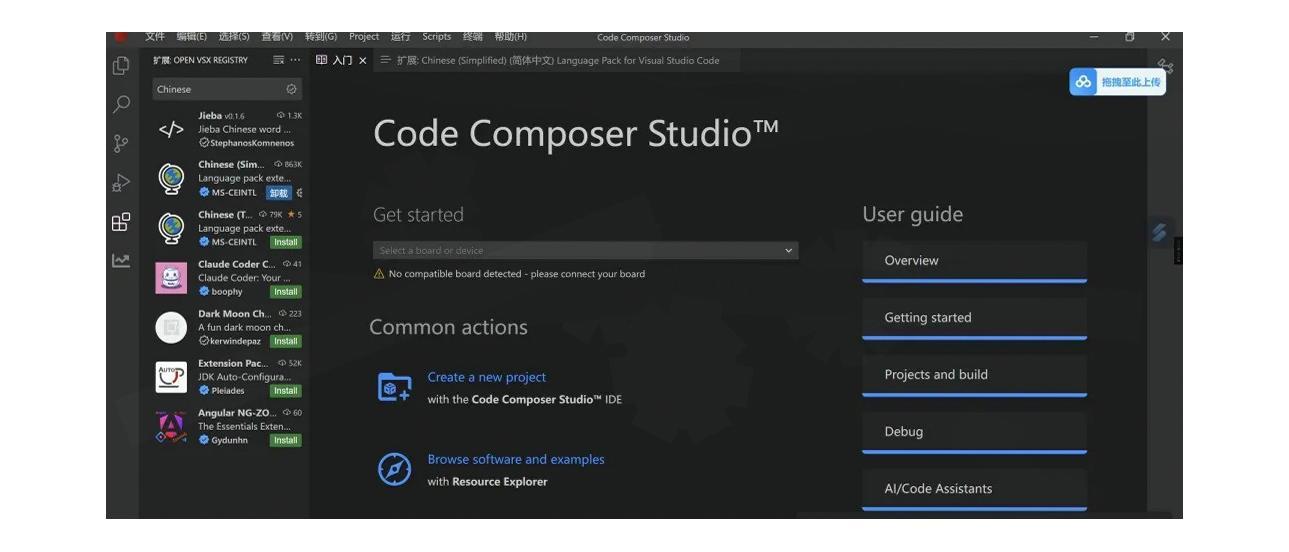Click the Chinese (Traditional) globe icon
Screen dimensions: 1289x552
click(x=171, y=228)
